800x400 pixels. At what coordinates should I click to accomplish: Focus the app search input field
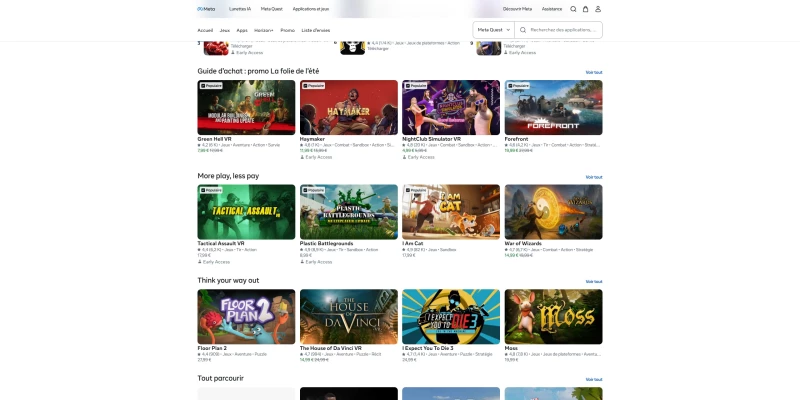(559, 30)
